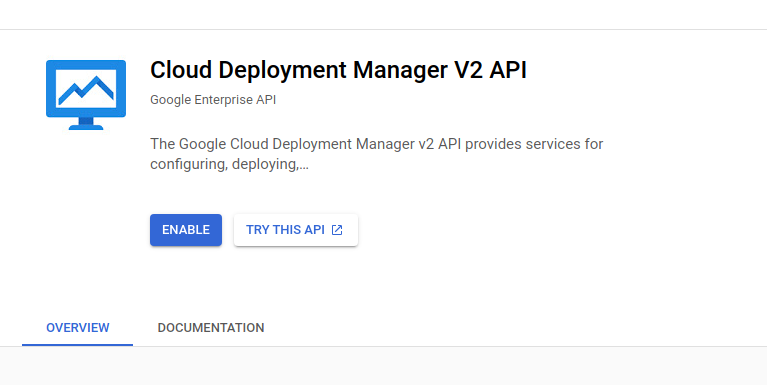Viewport: 767px width, 385px height.
Task: Click the API description ending in configuring, deploying,…
Action: (x=376, y=154)
